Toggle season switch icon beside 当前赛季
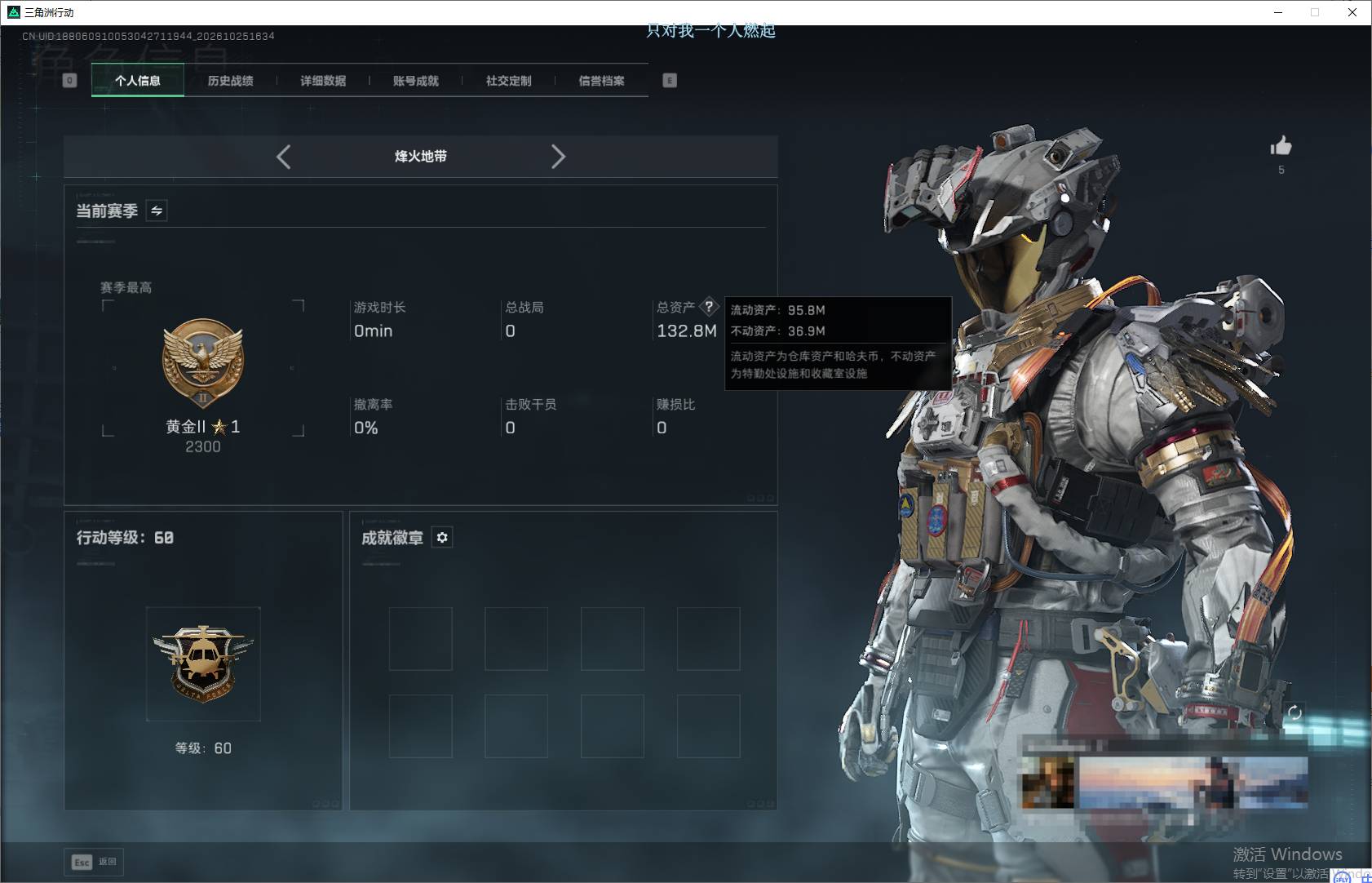 coord(157,211)
